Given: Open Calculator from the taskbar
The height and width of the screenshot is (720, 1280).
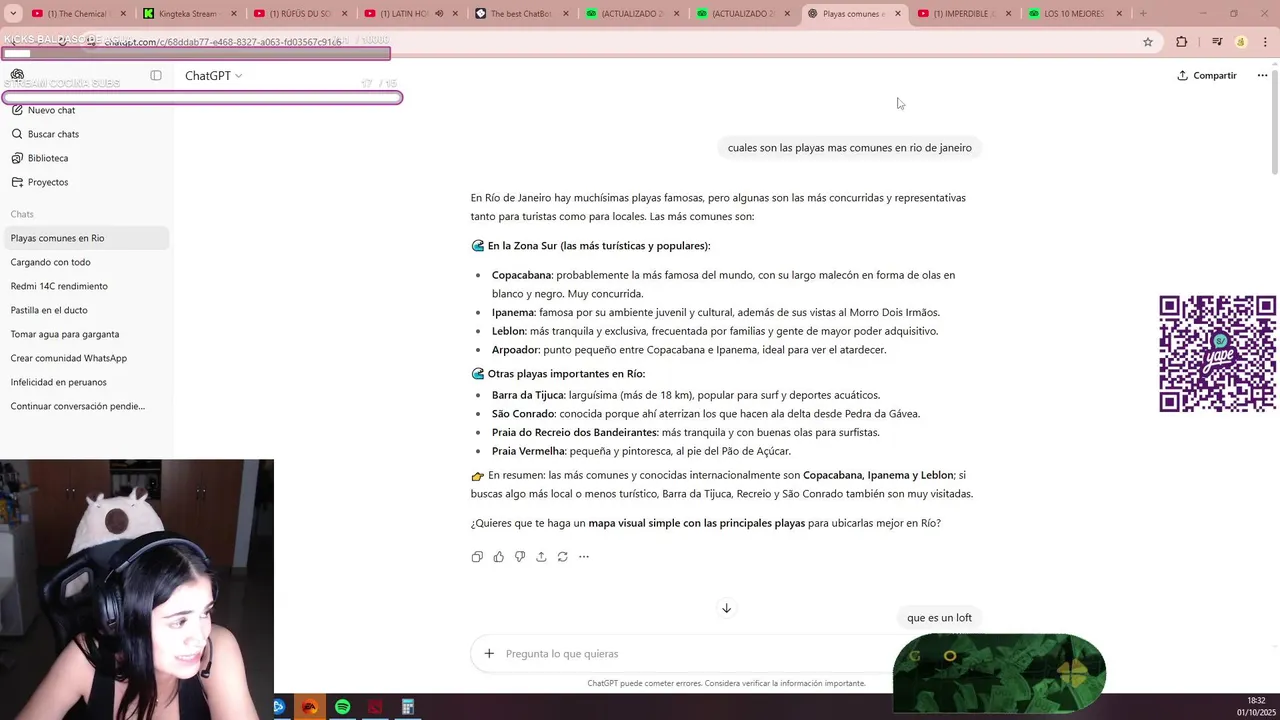Looking at the screenshot, I should click(408, 707).
